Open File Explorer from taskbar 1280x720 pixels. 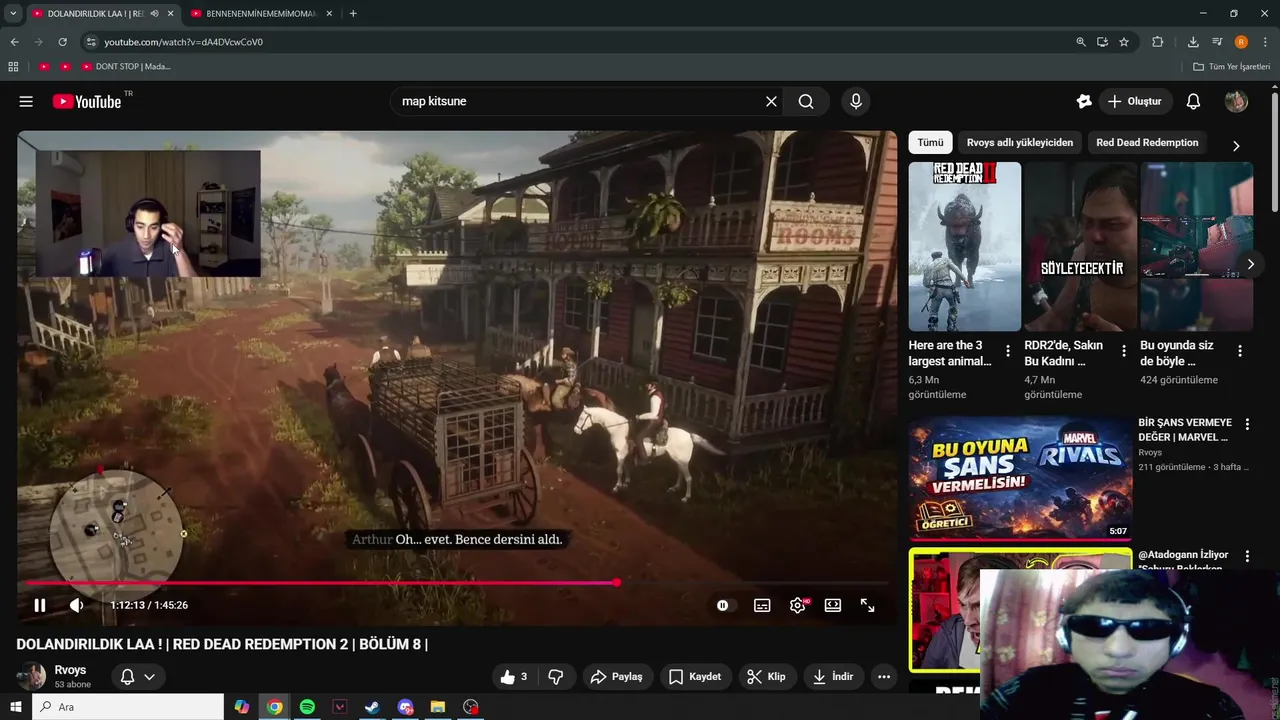pos(438,707)
